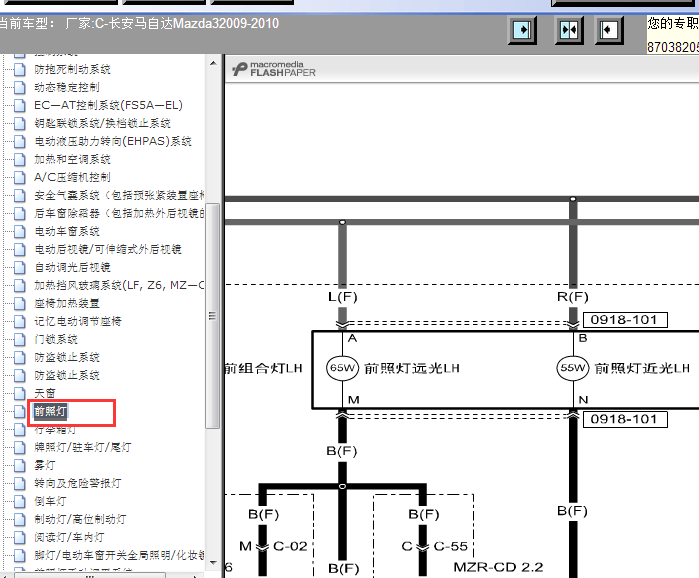Click the upper 0918-101 connector label

tap(625, 320)
